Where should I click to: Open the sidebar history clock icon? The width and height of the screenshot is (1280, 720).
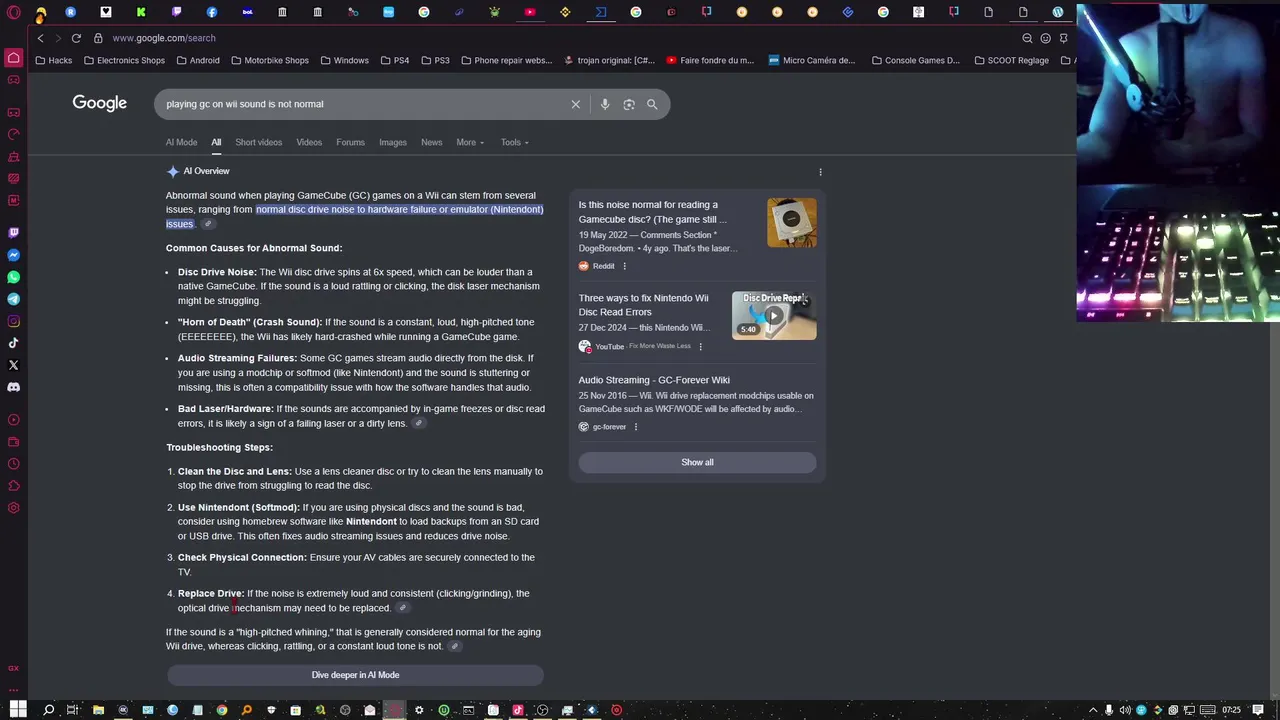[x=14, y=464]
